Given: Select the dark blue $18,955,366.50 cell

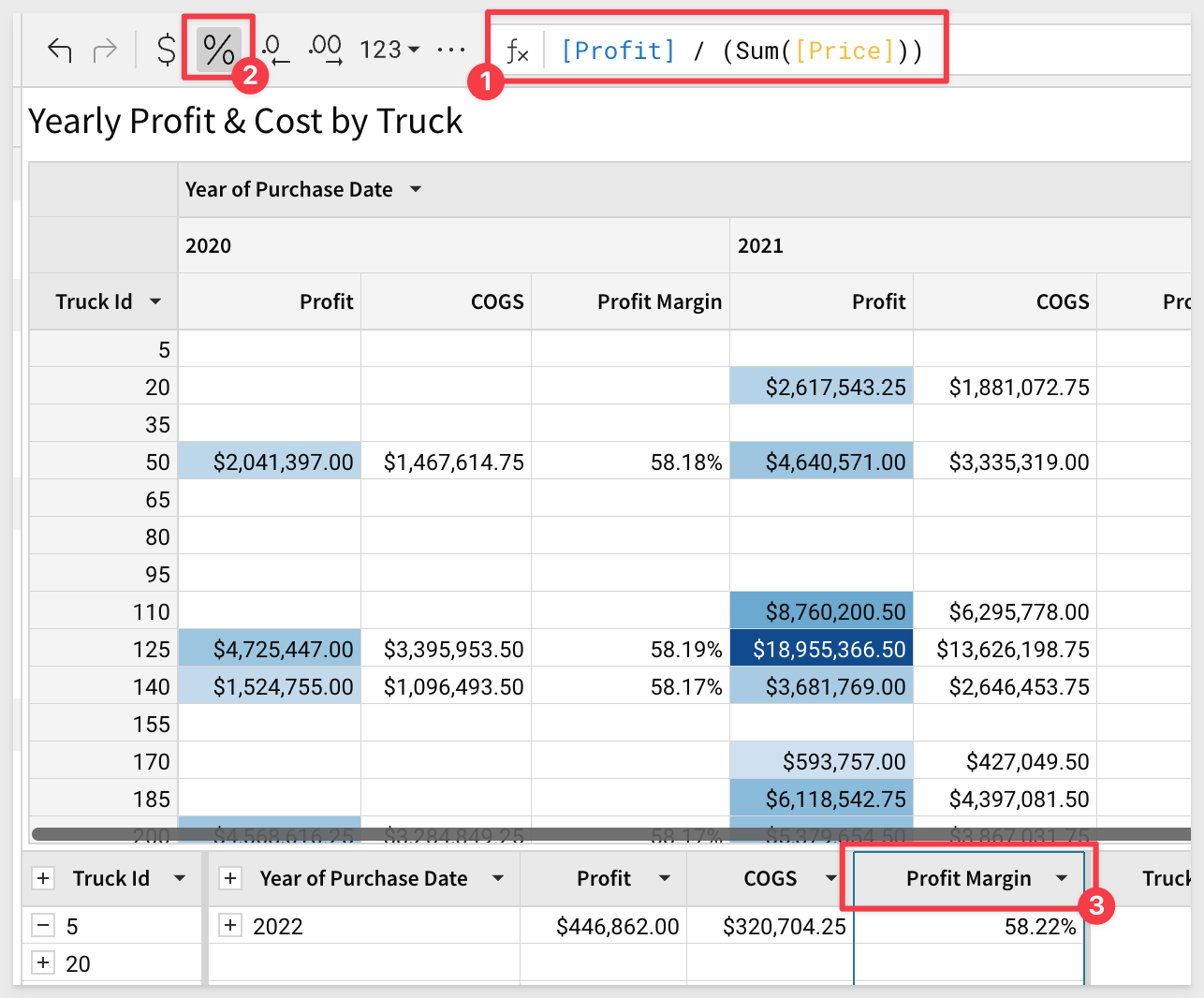Looking at the screenshot, I should pos(821,649).
